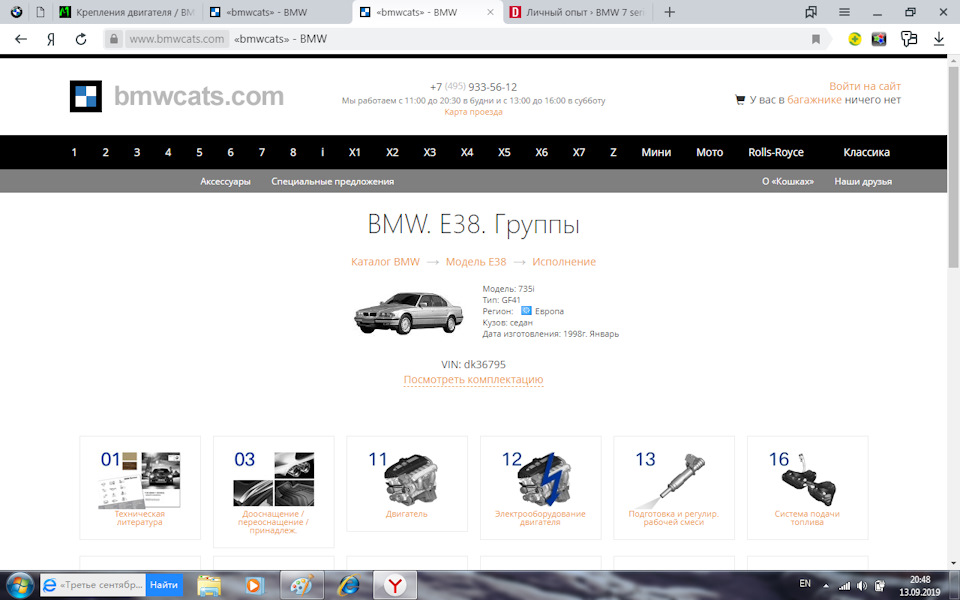This screenshot has width=960, height=600.
Task: Open group 11 Двигатель
Action: tap(407, 484)
